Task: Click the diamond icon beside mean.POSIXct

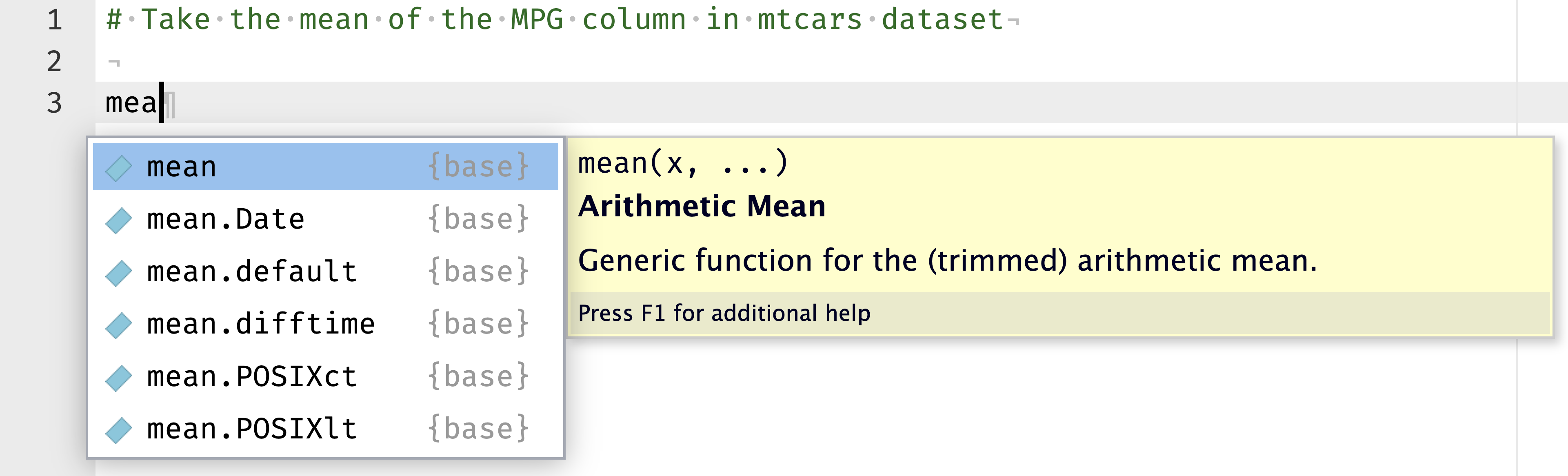Action: point(118,377)
